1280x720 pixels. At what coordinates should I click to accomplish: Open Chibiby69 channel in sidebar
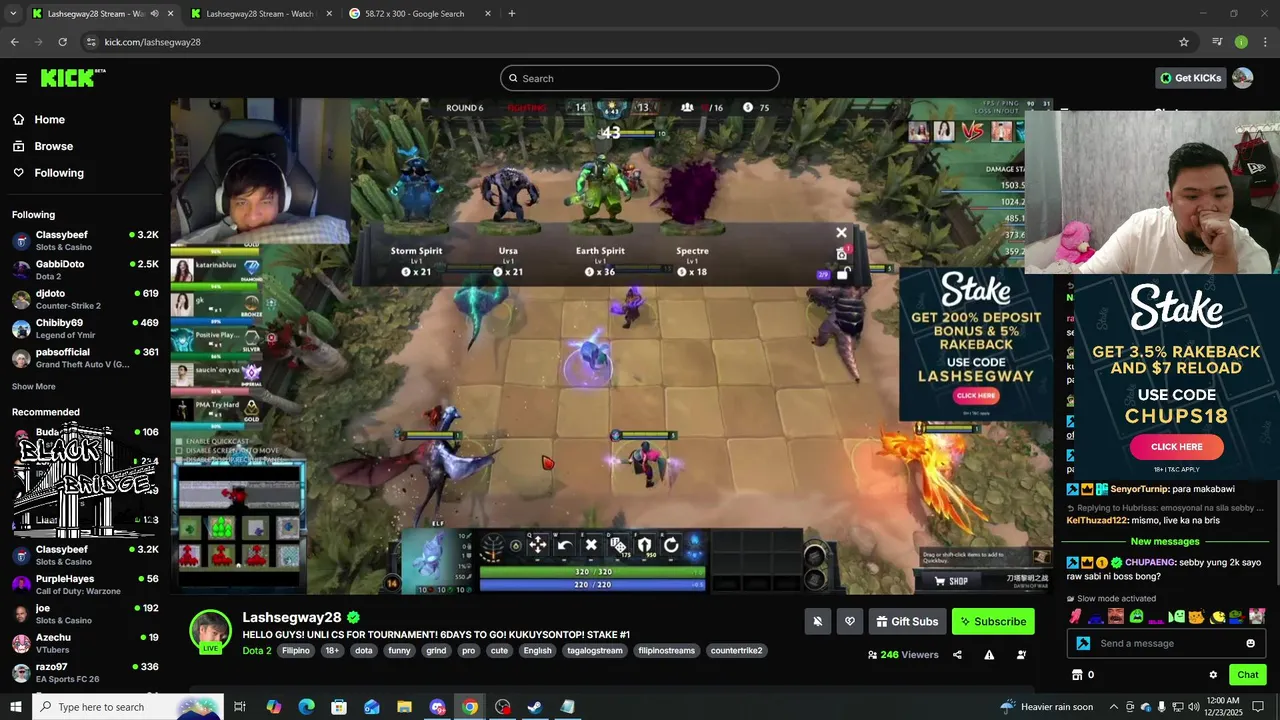click(x=85, y=328)
